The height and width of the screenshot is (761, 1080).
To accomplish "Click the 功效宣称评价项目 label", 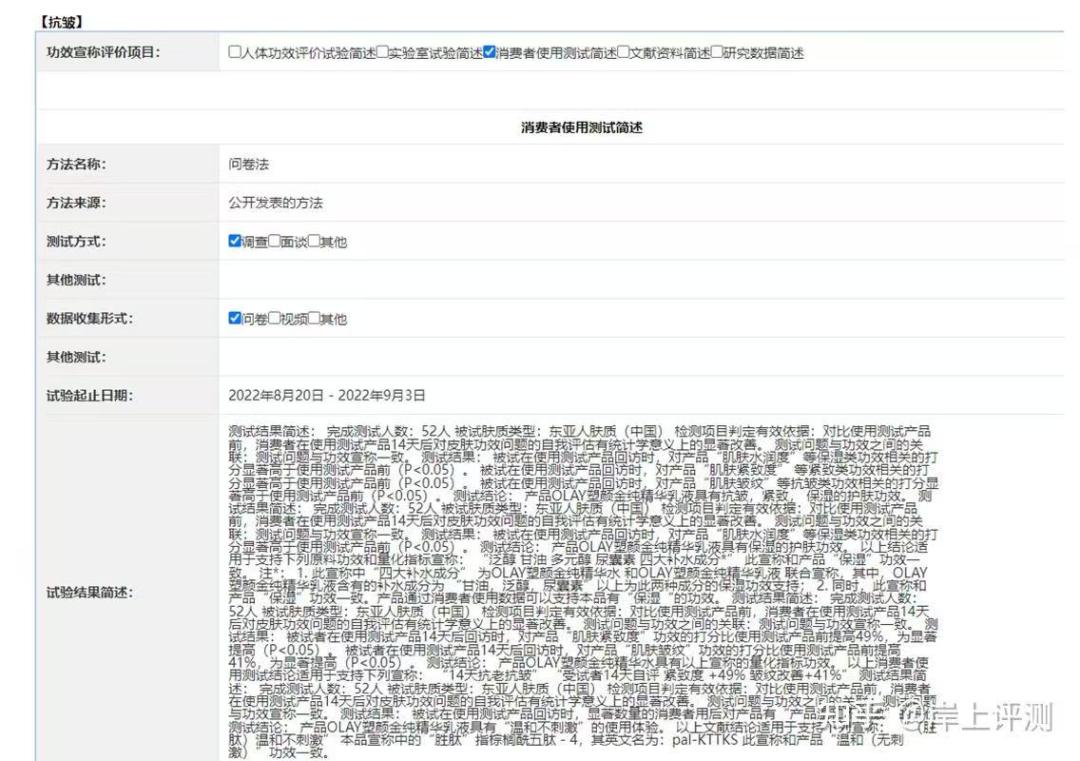I will pos(103,52).
